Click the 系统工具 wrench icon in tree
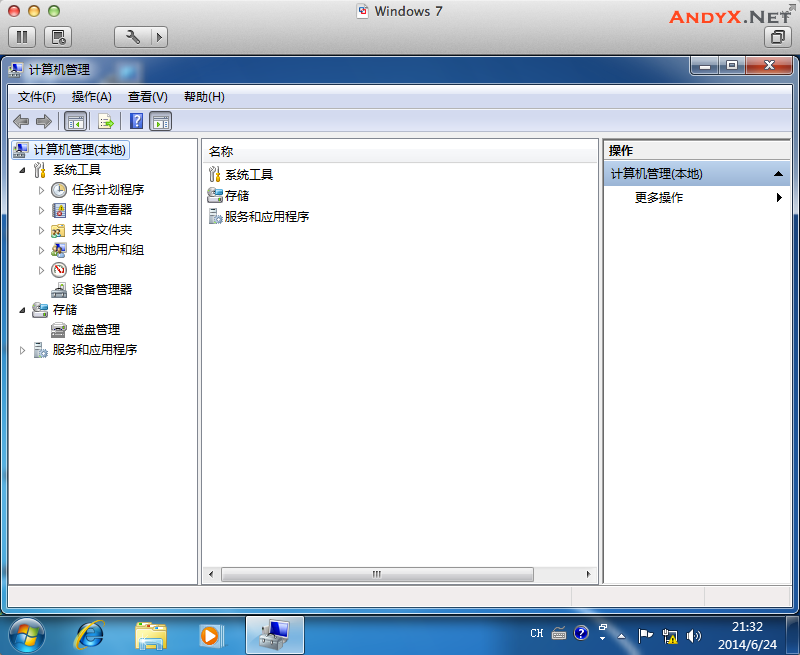 (x=40, y=170)
